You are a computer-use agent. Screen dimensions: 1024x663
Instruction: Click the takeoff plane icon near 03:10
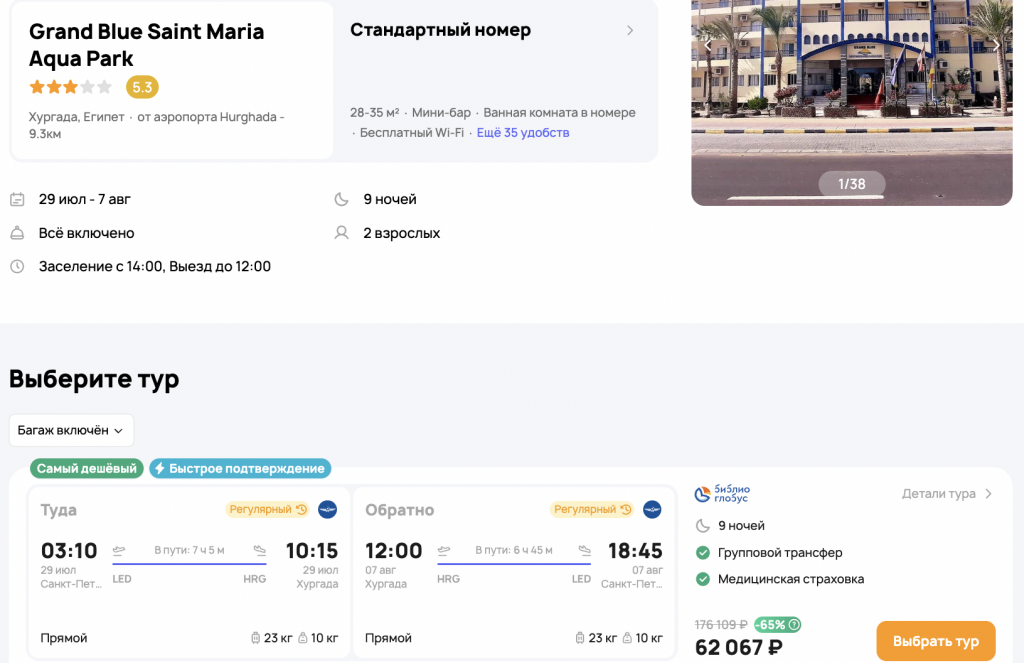coord(119,550)
